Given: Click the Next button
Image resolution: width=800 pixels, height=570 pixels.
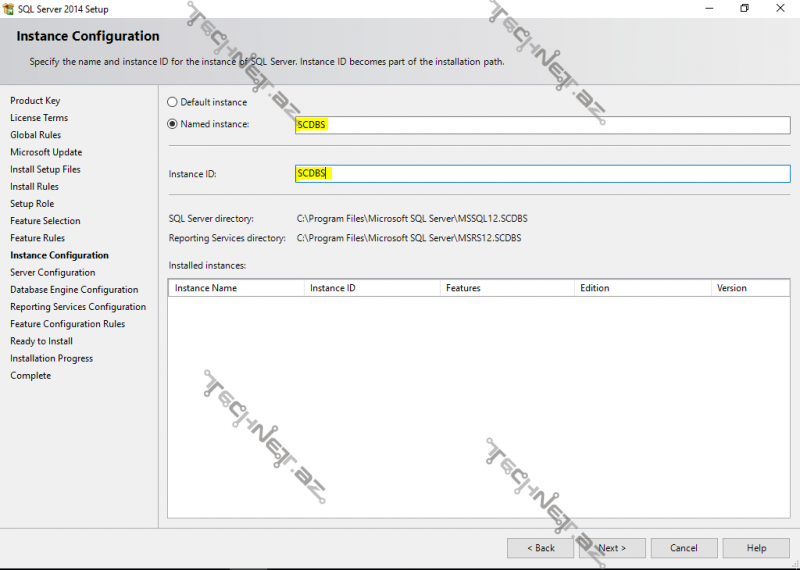Looking at the screenshot, I should click(x=612, y=548).
